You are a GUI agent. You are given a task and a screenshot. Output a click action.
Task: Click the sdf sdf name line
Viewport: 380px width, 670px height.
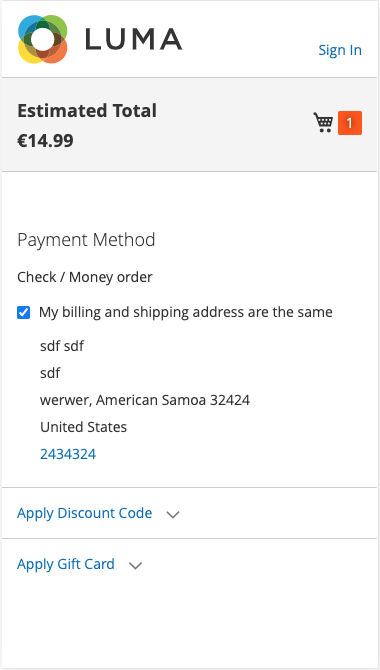pos(62,346)
